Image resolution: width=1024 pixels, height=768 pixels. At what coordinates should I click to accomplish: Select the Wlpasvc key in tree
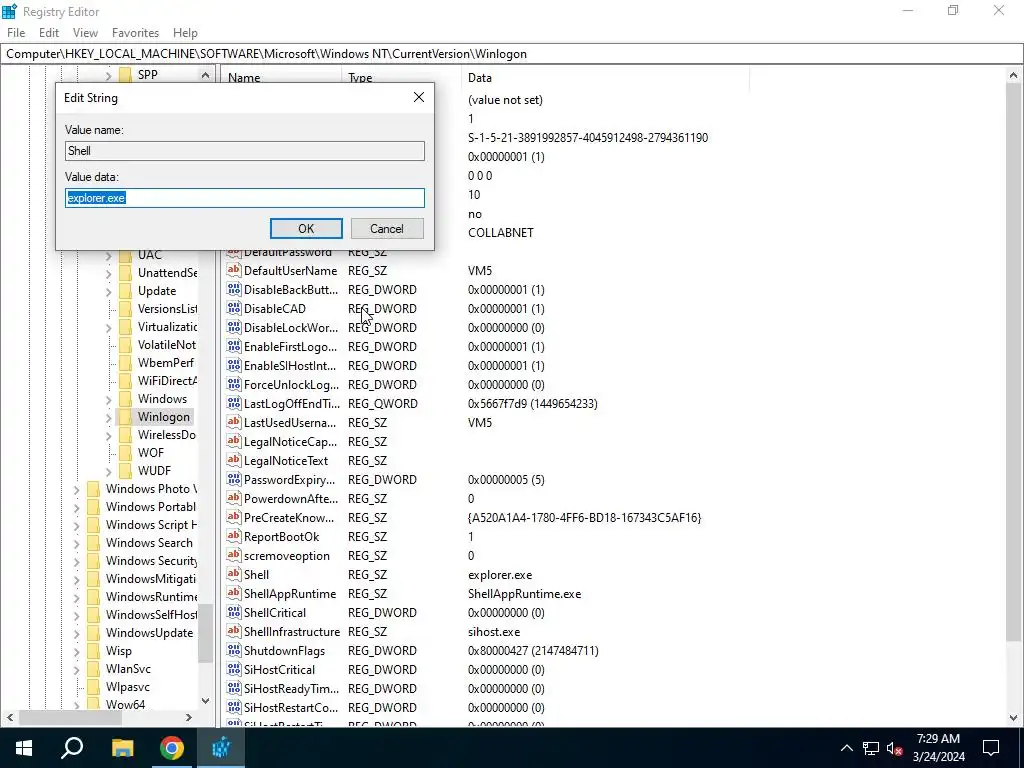pos(127,687)
